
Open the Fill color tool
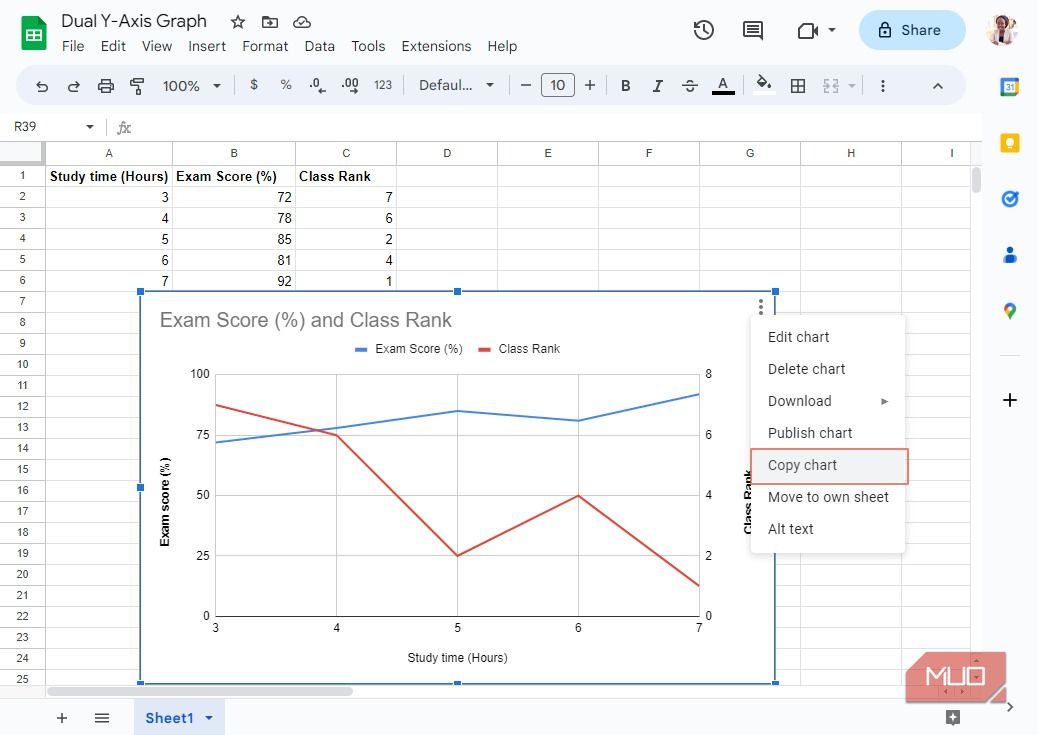[763, 85]
